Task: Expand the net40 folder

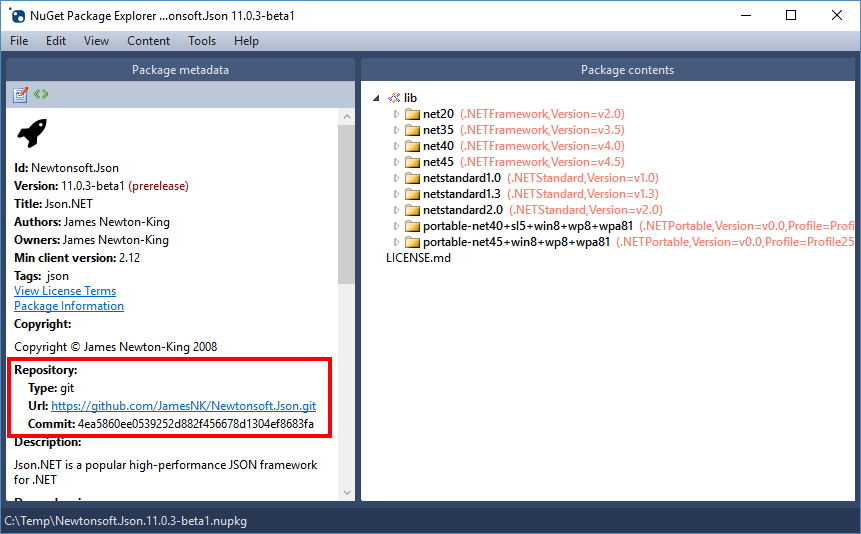Action: pyautogui.click(x=396, y=146)
